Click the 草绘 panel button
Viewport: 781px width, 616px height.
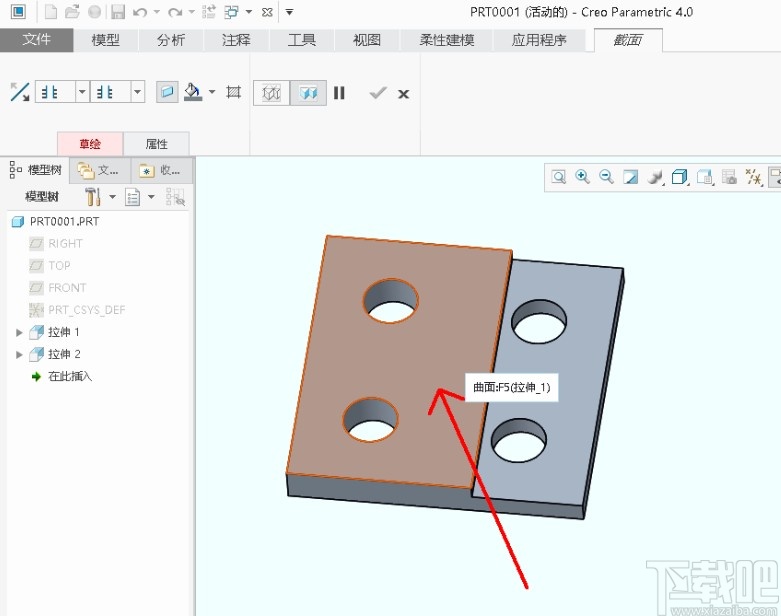[x=91, y=144]
